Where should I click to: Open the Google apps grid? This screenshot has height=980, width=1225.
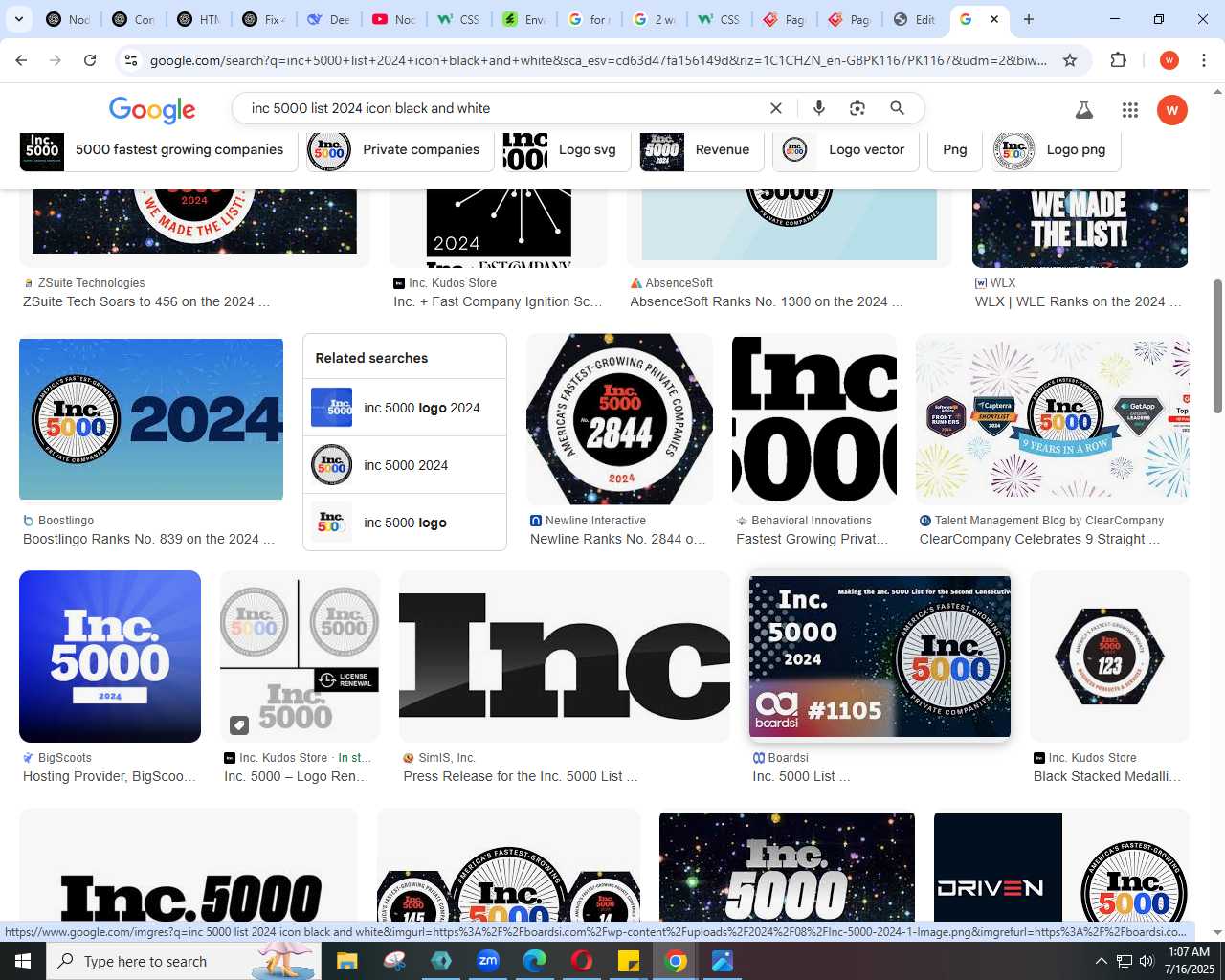tap(1130, 110)
